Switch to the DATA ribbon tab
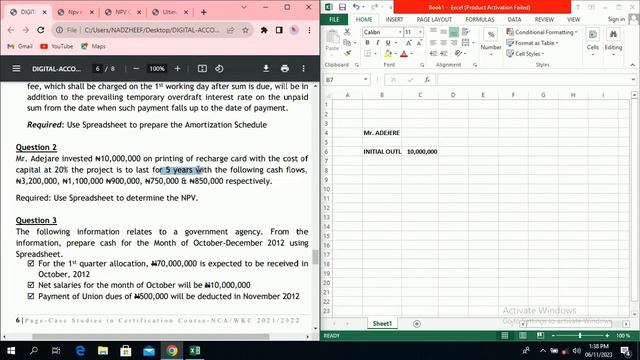The width and height of the screenshot is (640, 360). coord(514,19)
